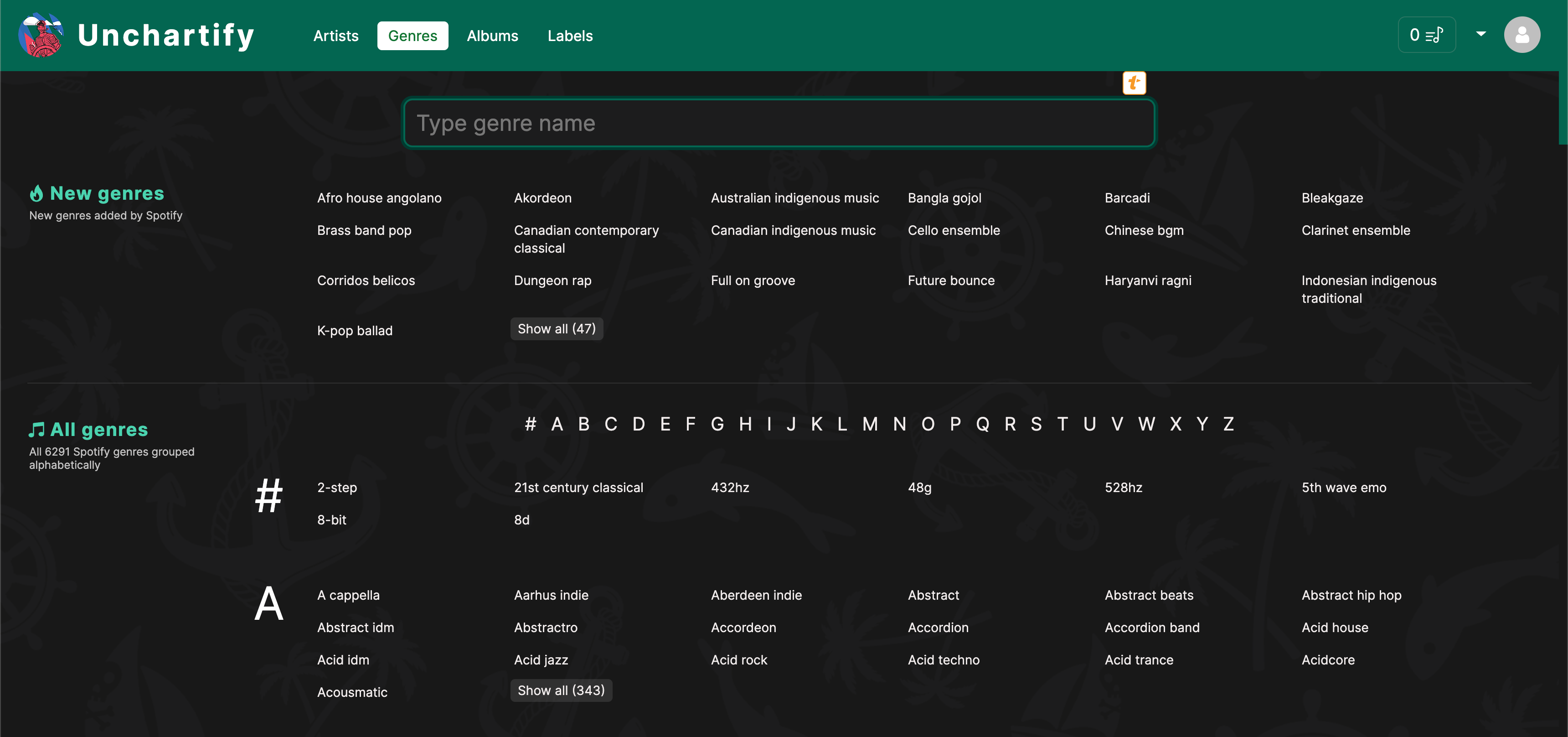Image resolution: width=1568 pixels, height=737 pixels.
Task: Jump to the # symbol in alphabet index
Action: (530, 424)
